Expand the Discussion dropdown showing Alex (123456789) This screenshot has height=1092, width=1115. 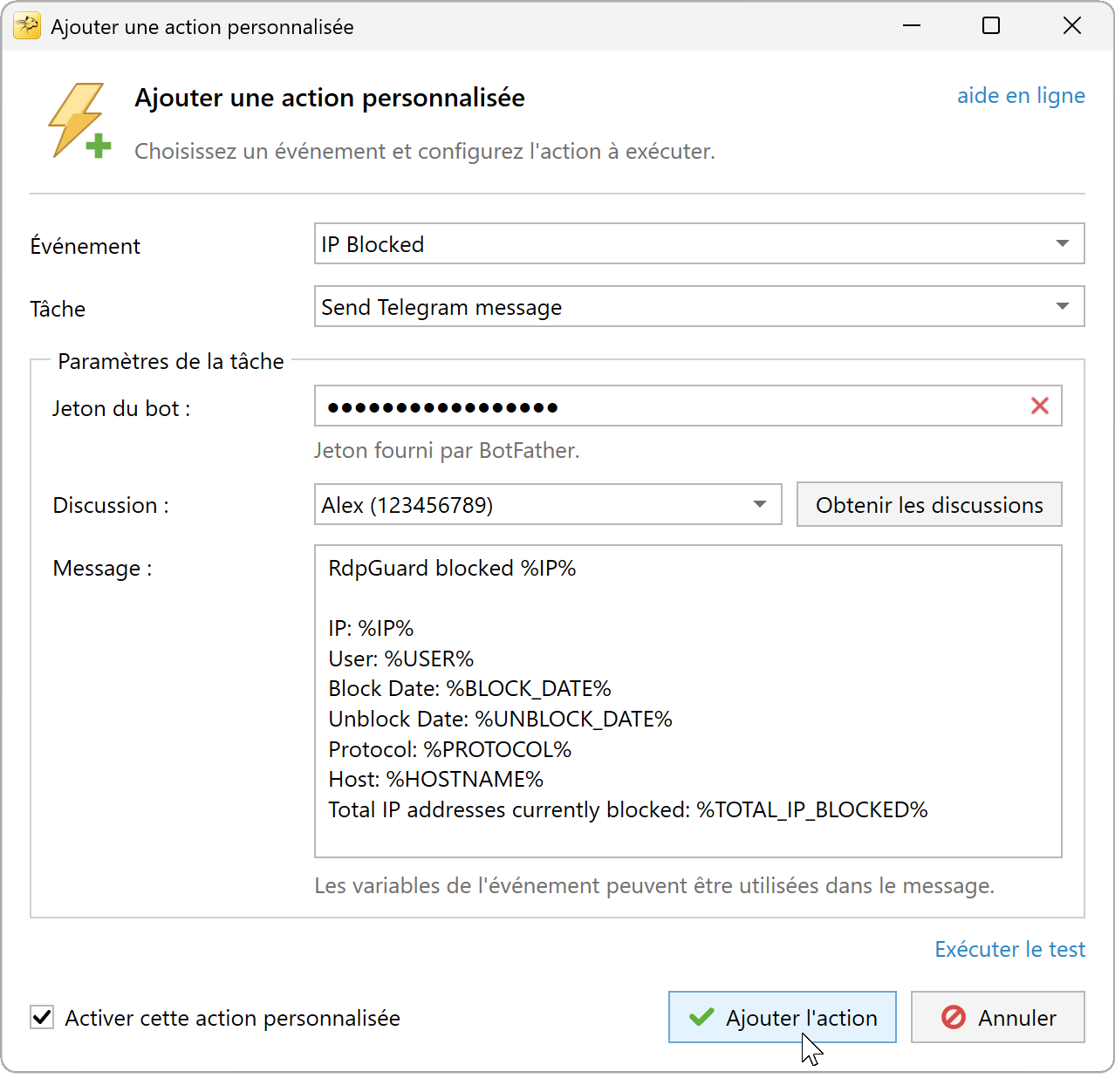pyautogui.click(x=548, y=504)
